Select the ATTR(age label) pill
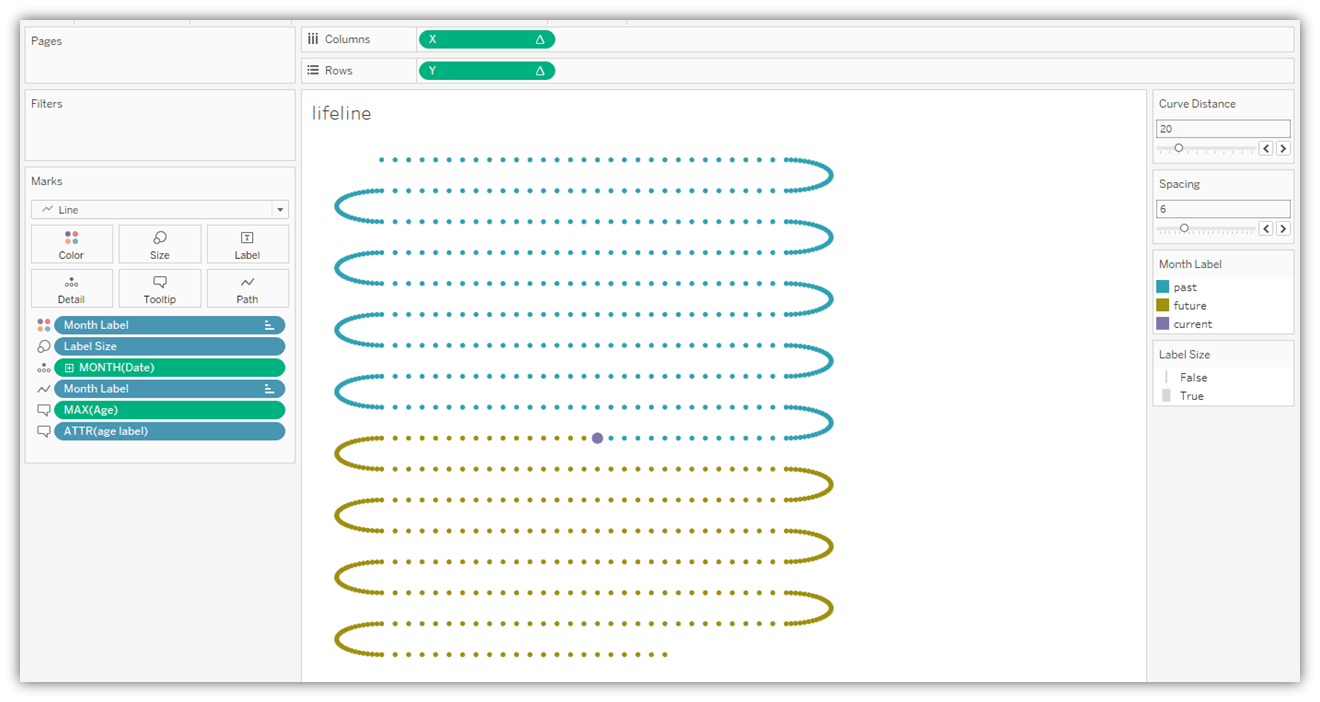This screenshot has width=1320, height=702. click(169, 431)
